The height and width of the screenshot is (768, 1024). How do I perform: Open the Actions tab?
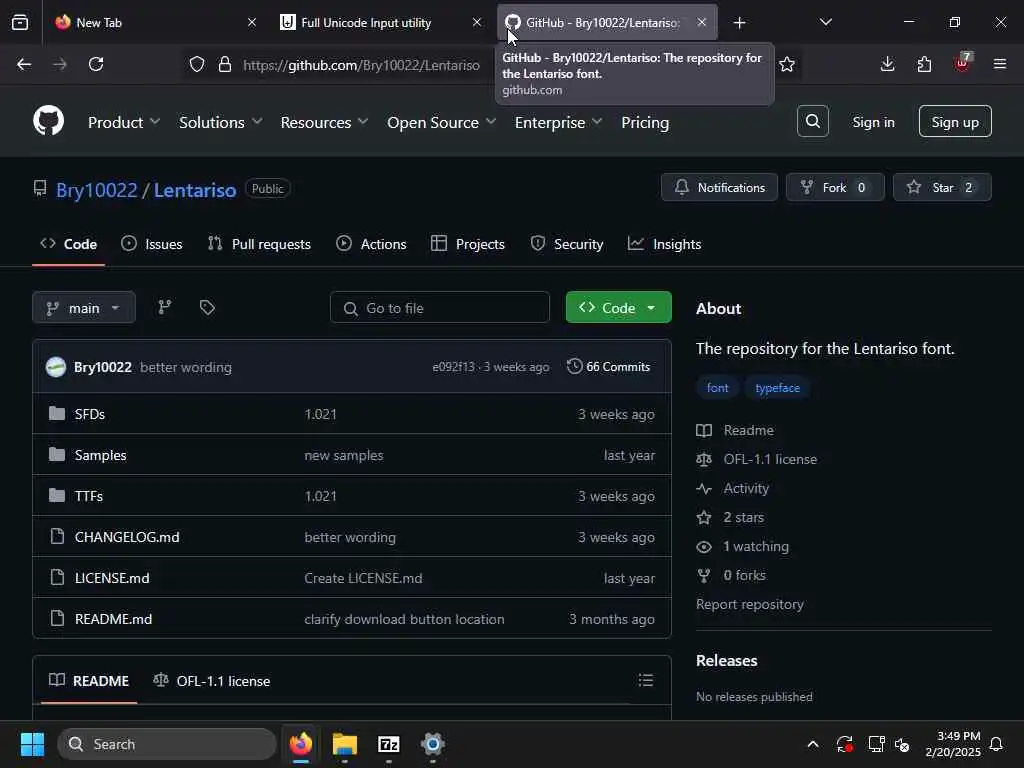click(x=371, y=244)
